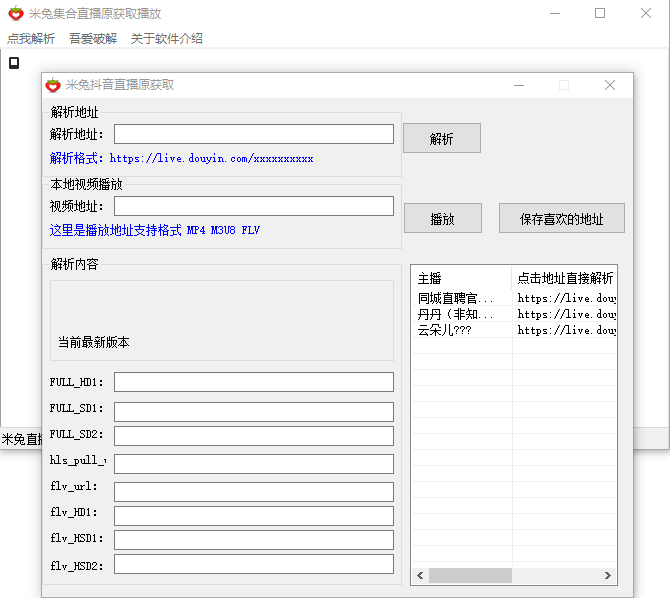Viewport: 670px width, 598px height.
Task: Click the FULL_SD1 text field
Action: [254, 412]
